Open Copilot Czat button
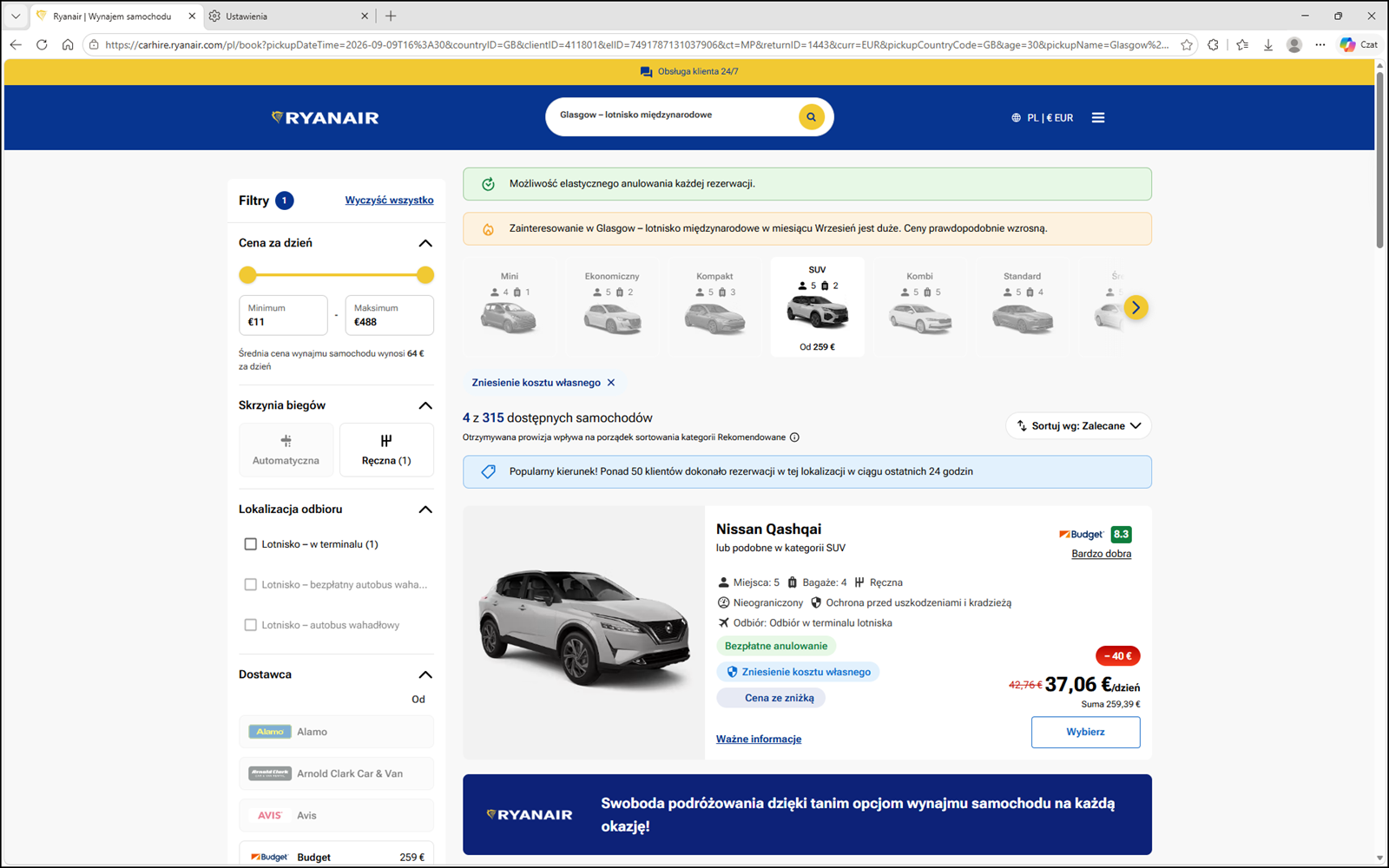The image size is (1389, 868). pos(1359,44)
